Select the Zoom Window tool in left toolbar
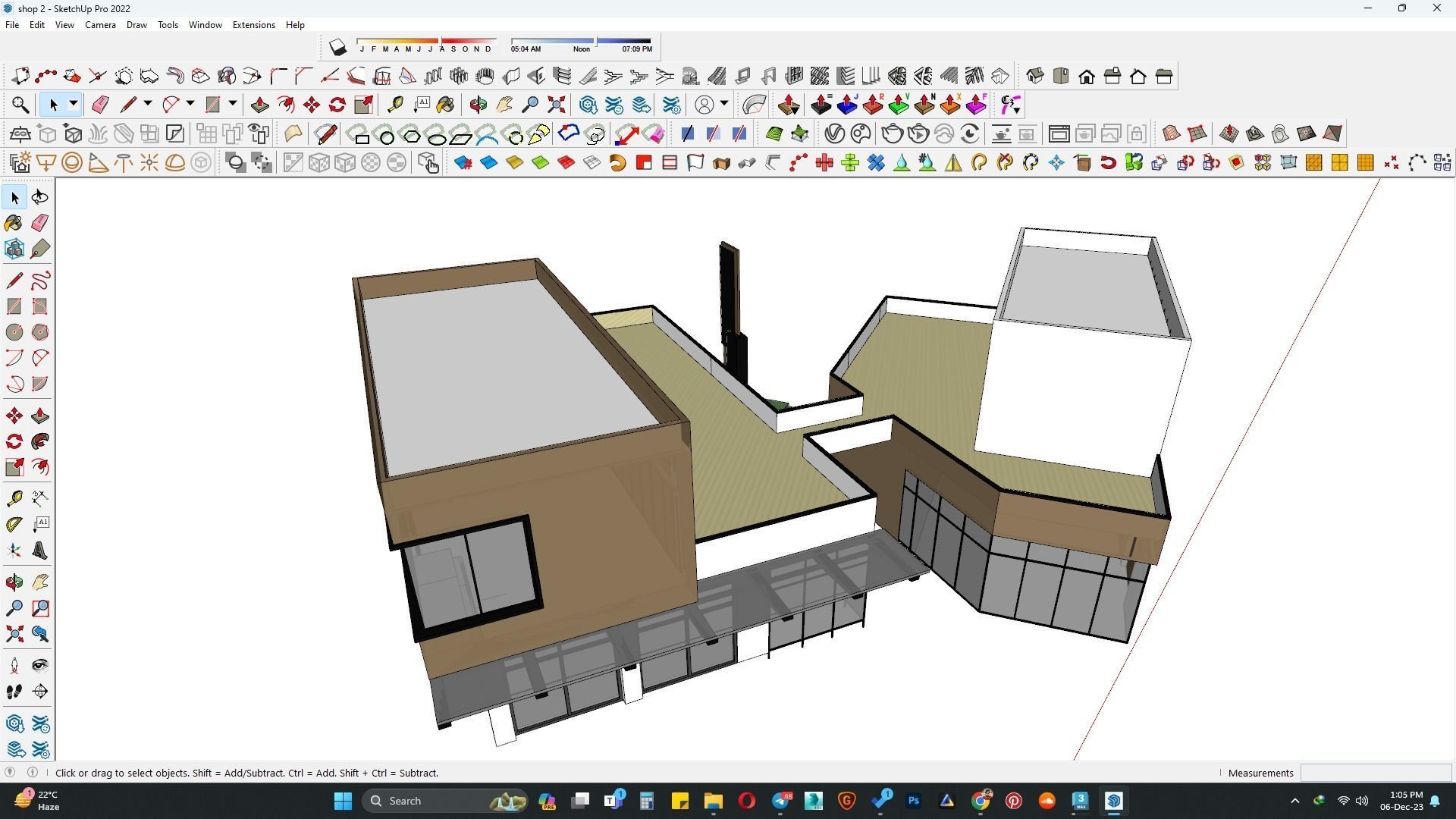1456x819 pixels. (40, 608)
